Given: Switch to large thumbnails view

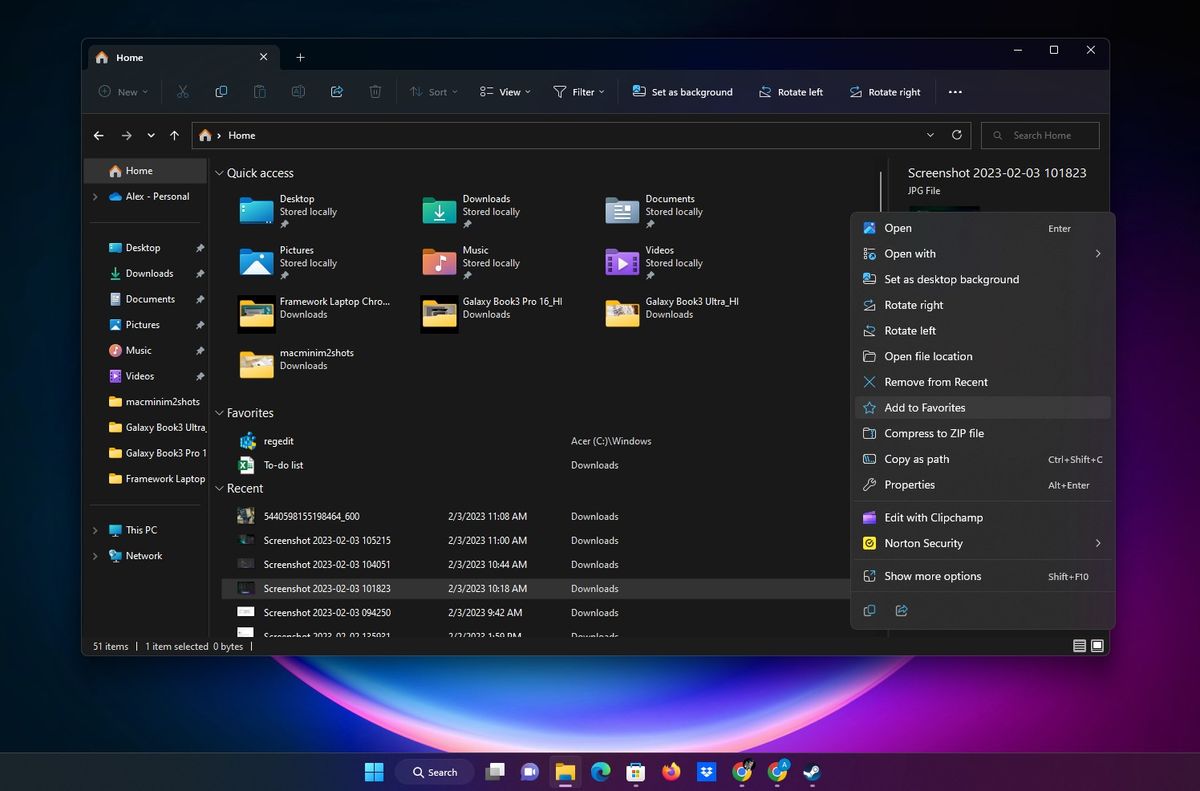Looking at the screenshot, I should [x=1097, y=646].
